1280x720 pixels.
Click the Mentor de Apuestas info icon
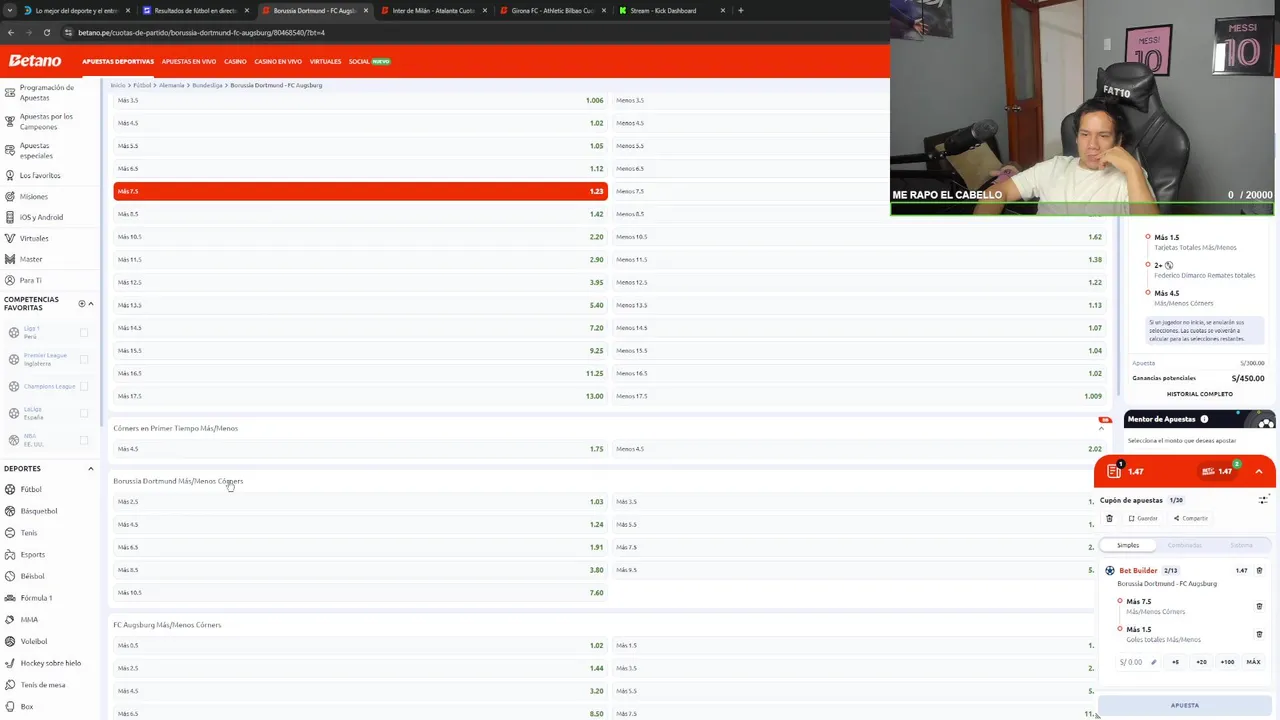tap(1204, 419)
